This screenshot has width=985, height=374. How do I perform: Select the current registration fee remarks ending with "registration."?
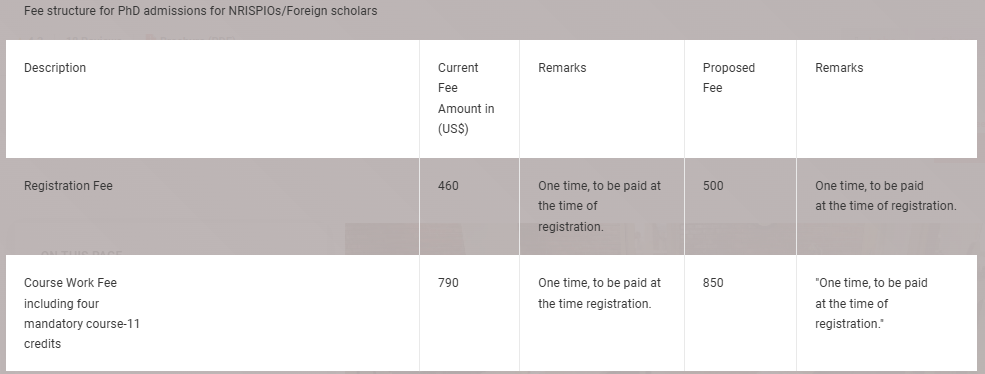click(x=599, y=206)
